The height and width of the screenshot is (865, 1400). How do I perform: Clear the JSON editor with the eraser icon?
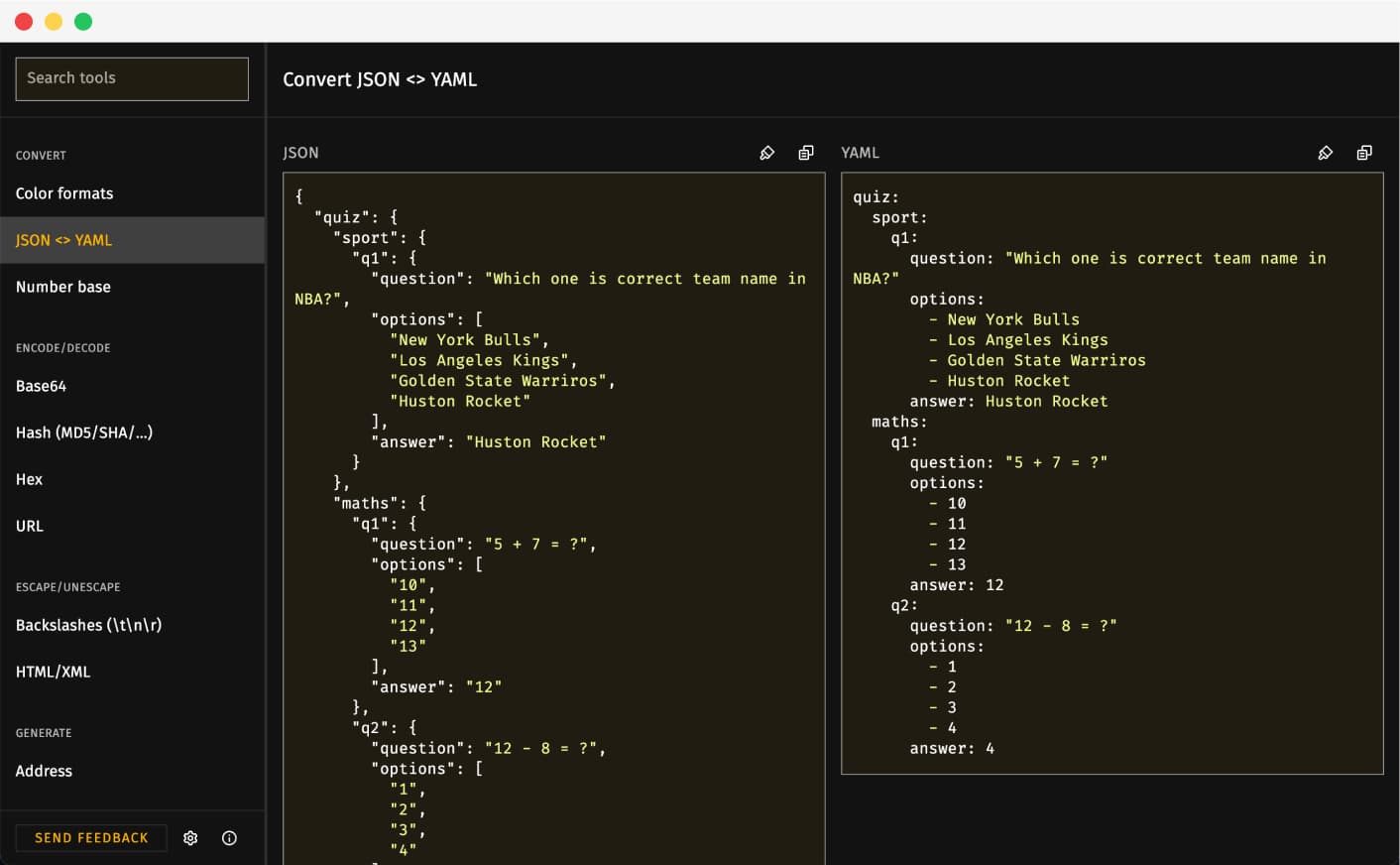point(766,153)
